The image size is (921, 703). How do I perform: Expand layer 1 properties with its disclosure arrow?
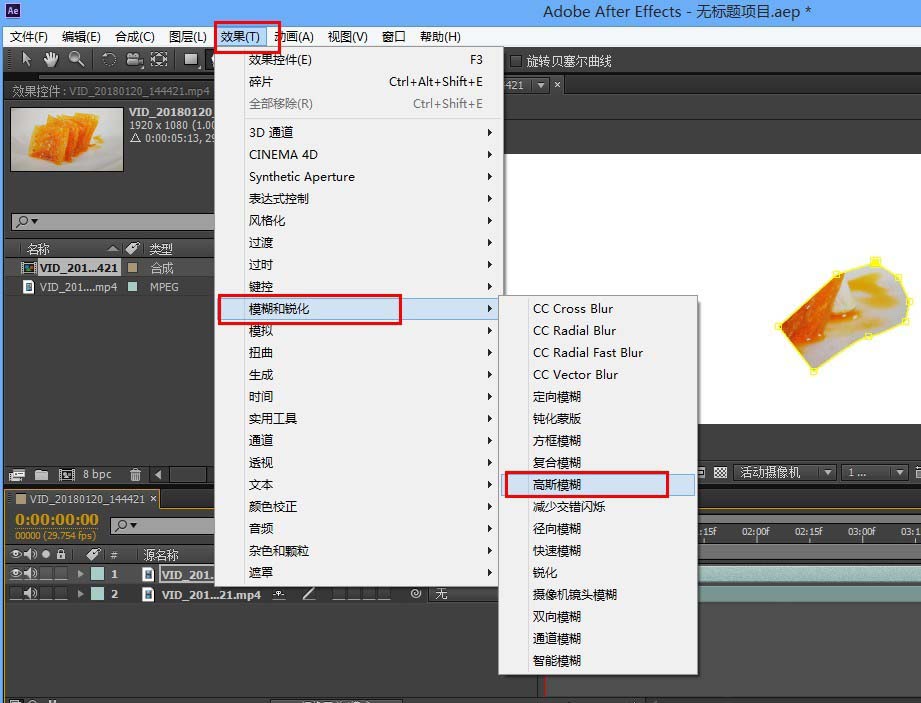point(81,574)
